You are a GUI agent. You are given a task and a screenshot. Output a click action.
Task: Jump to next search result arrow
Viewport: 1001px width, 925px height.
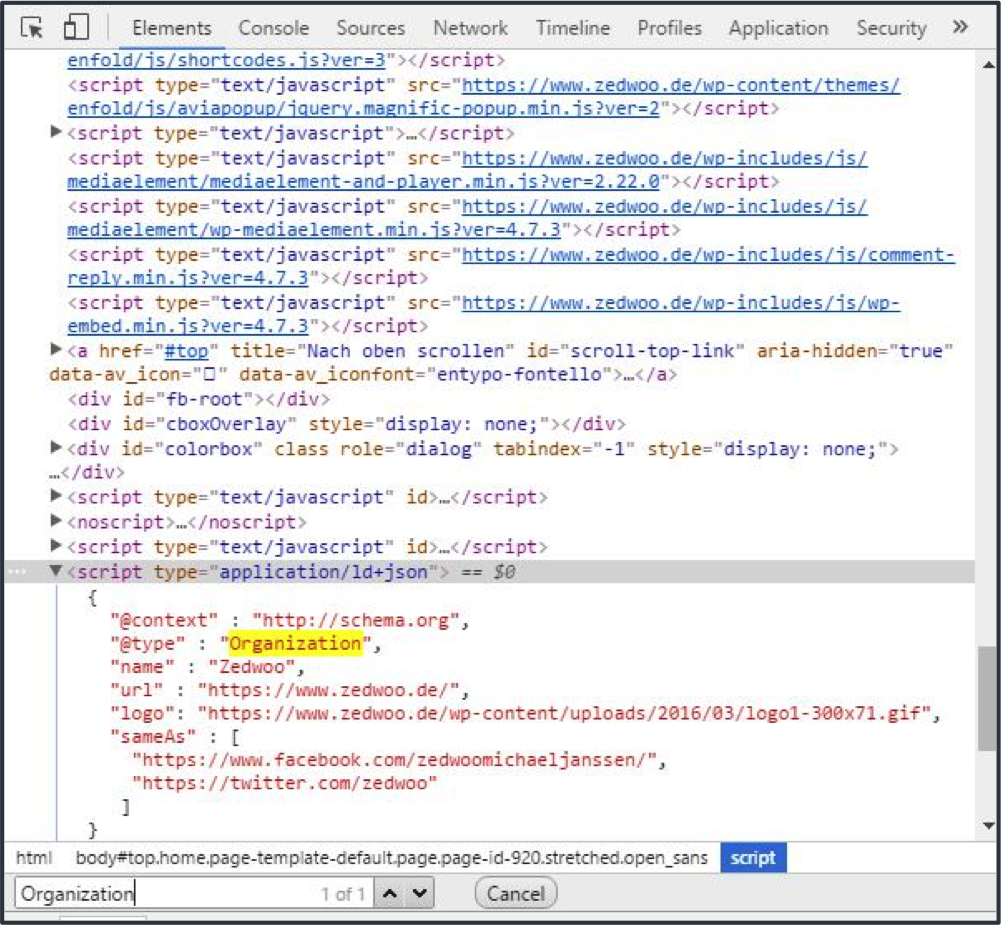(x=419, y=893)
